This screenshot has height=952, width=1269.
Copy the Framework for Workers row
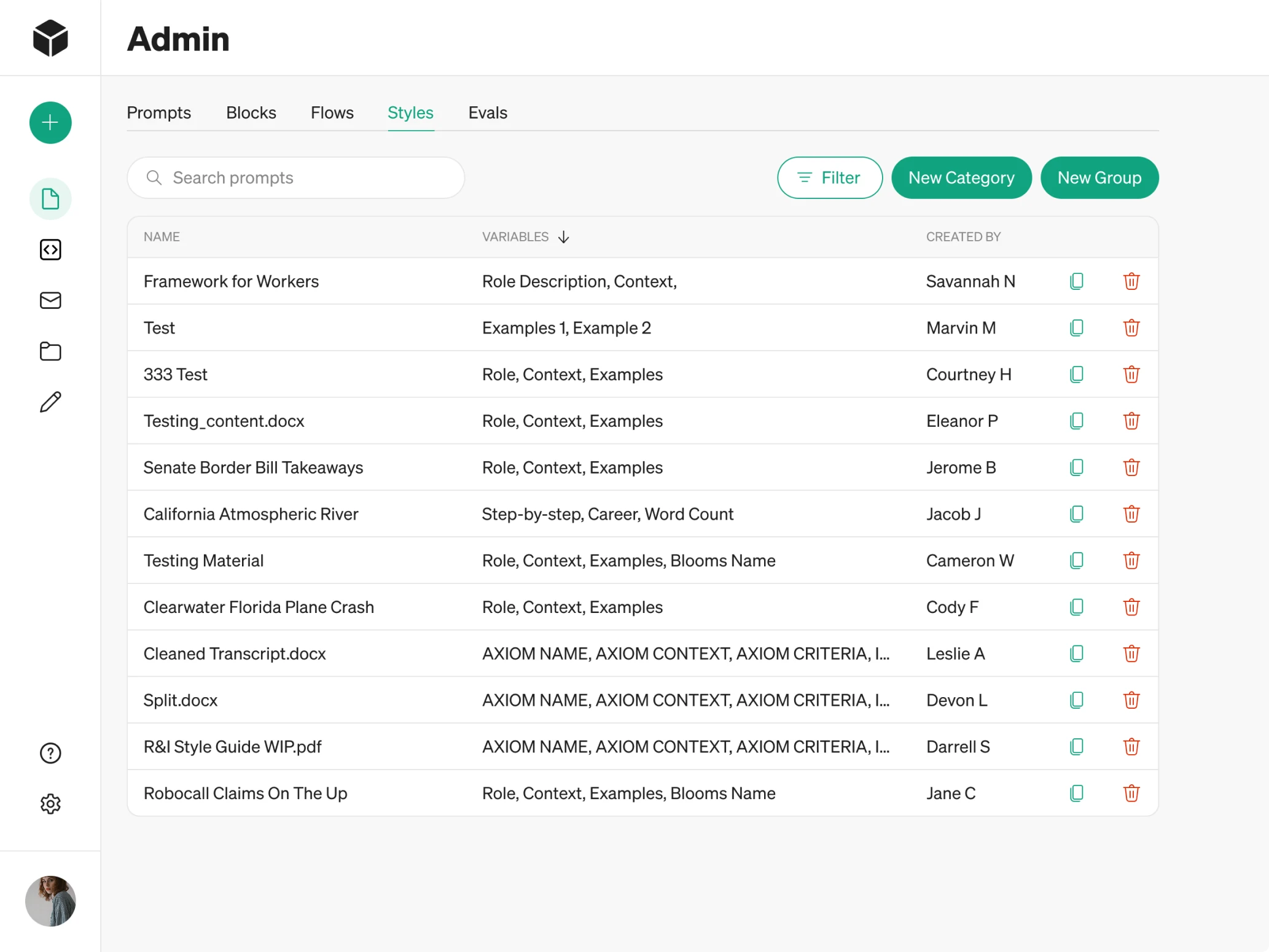1076,281
